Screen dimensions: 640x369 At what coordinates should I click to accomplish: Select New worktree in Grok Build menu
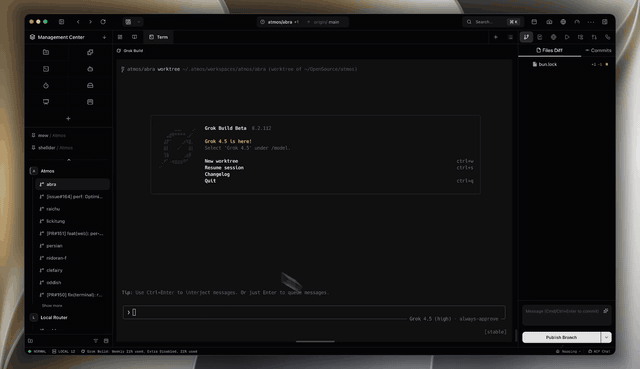[x=221, y=161]
